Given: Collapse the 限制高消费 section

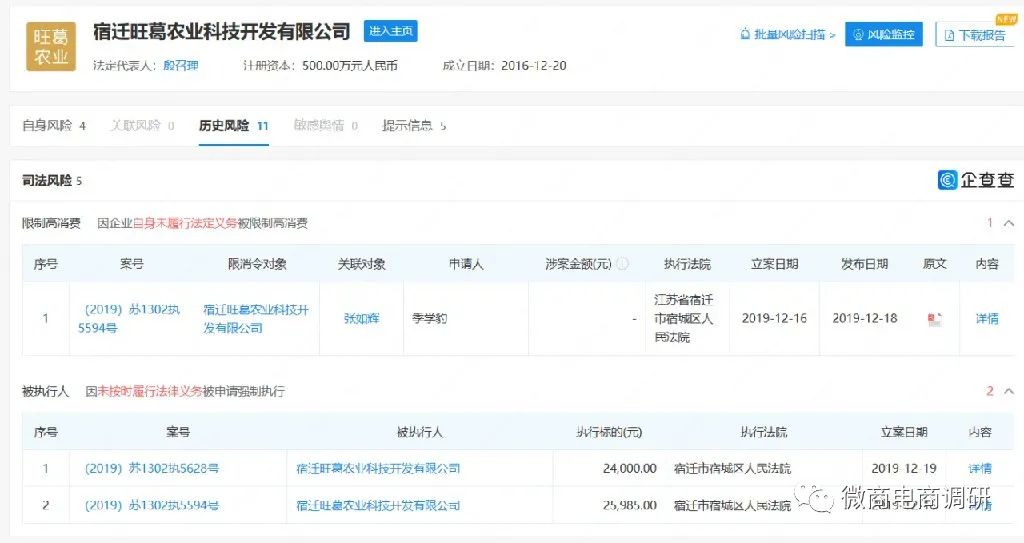Looking at the screenshot, I should [x=1007, y=223].
